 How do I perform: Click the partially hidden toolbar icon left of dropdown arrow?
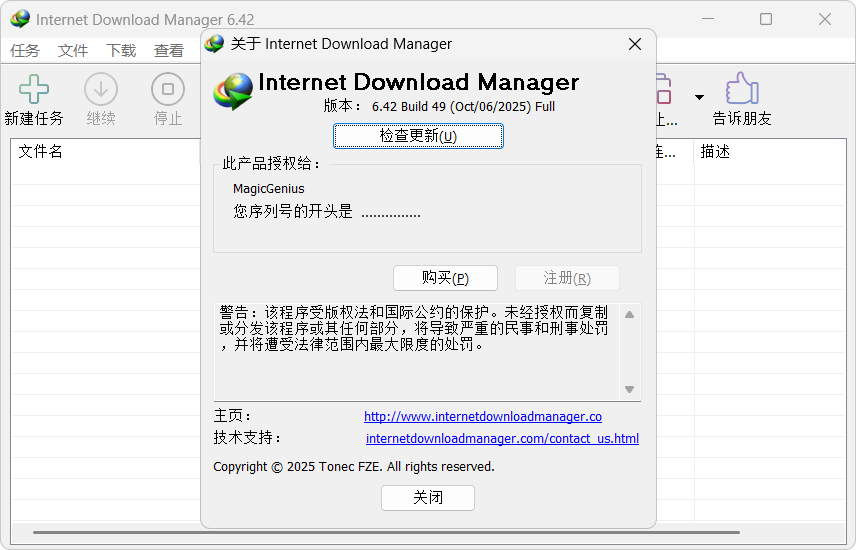[664, 89]
